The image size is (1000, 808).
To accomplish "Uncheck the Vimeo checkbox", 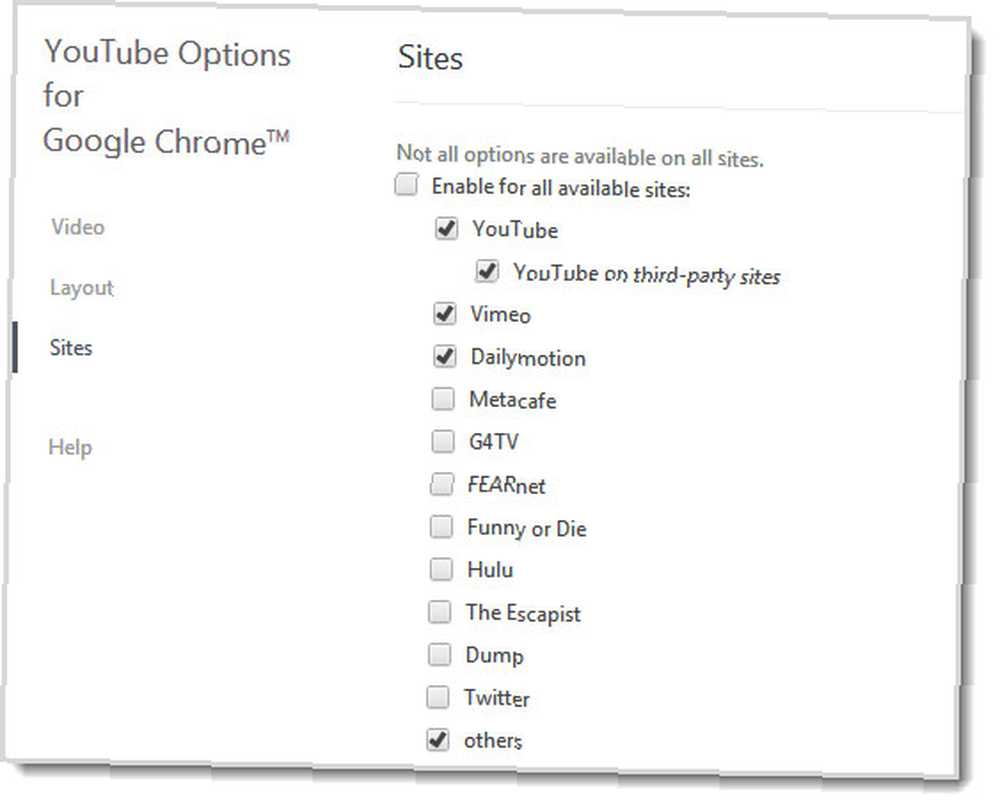I will pyautogui.click(x=445, y=313).
